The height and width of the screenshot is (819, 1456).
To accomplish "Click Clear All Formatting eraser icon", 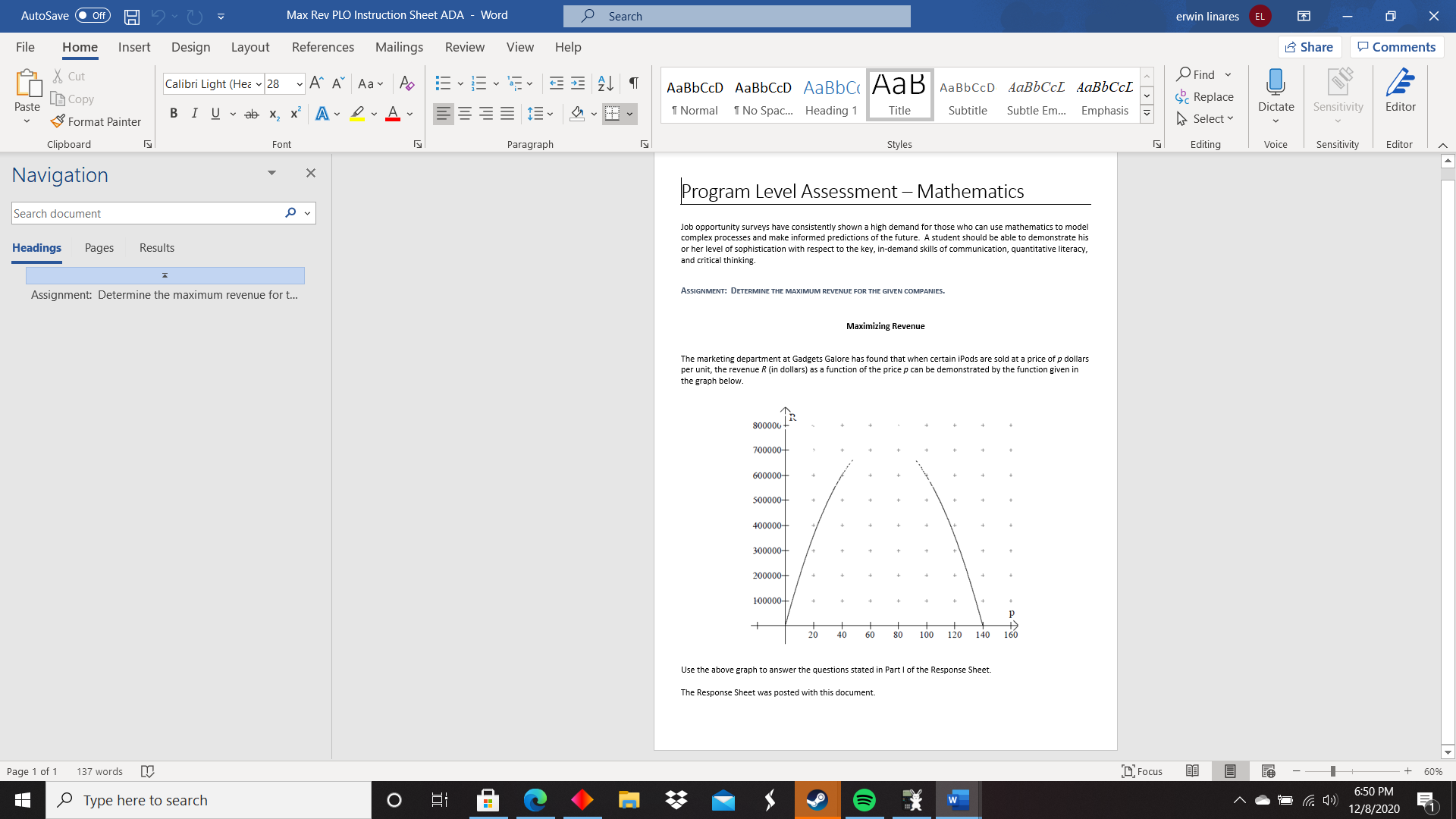I will click(406, 83).
